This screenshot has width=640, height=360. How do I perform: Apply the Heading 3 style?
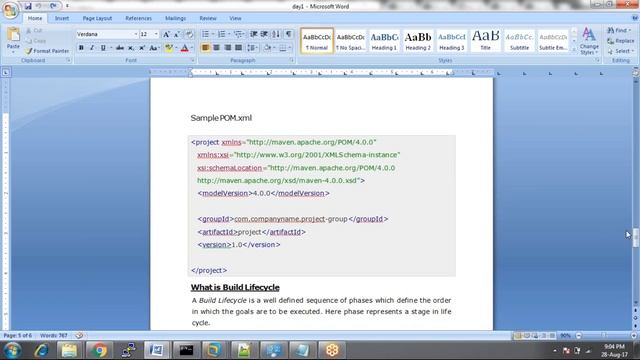click(x=452, y=41)
